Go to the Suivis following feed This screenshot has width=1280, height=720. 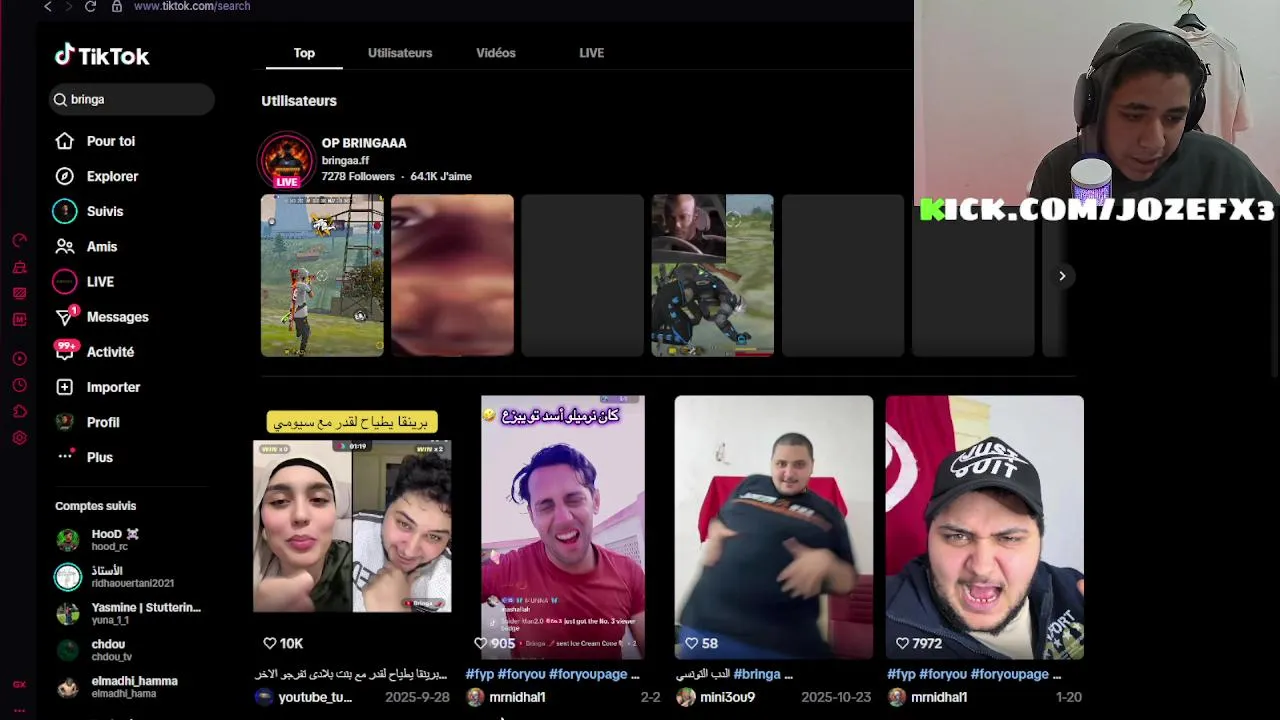[89, 211]
